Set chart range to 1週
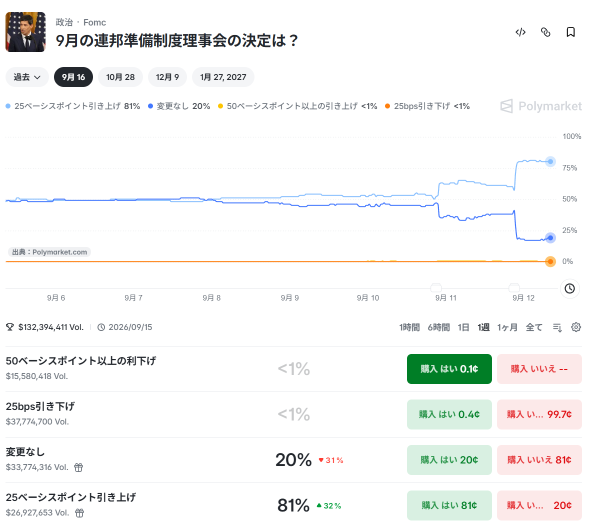The height and width of the screenshot is (521, 590). click(484, 327)
